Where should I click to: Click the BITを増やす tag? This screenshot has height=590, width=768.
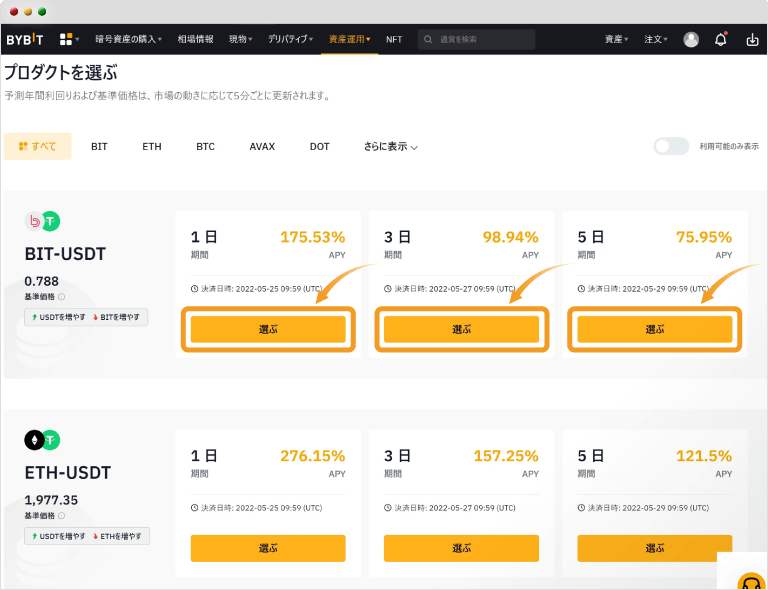[x=117, y=317]
